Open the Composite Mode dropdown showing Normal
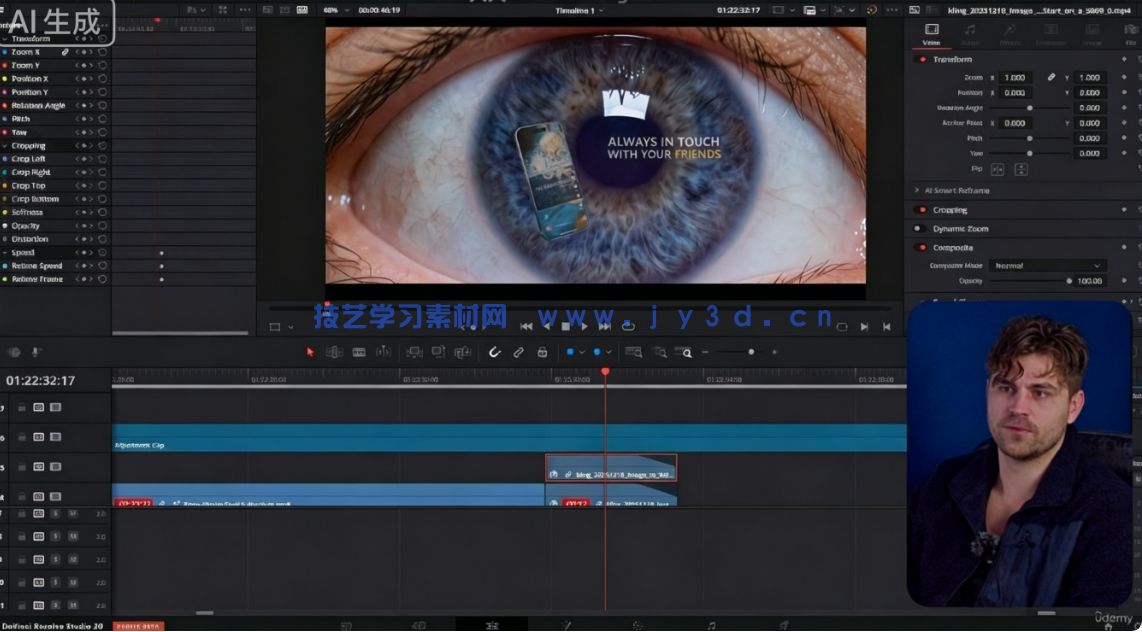Screen dimensions: 1142x632 point(1047,266)
